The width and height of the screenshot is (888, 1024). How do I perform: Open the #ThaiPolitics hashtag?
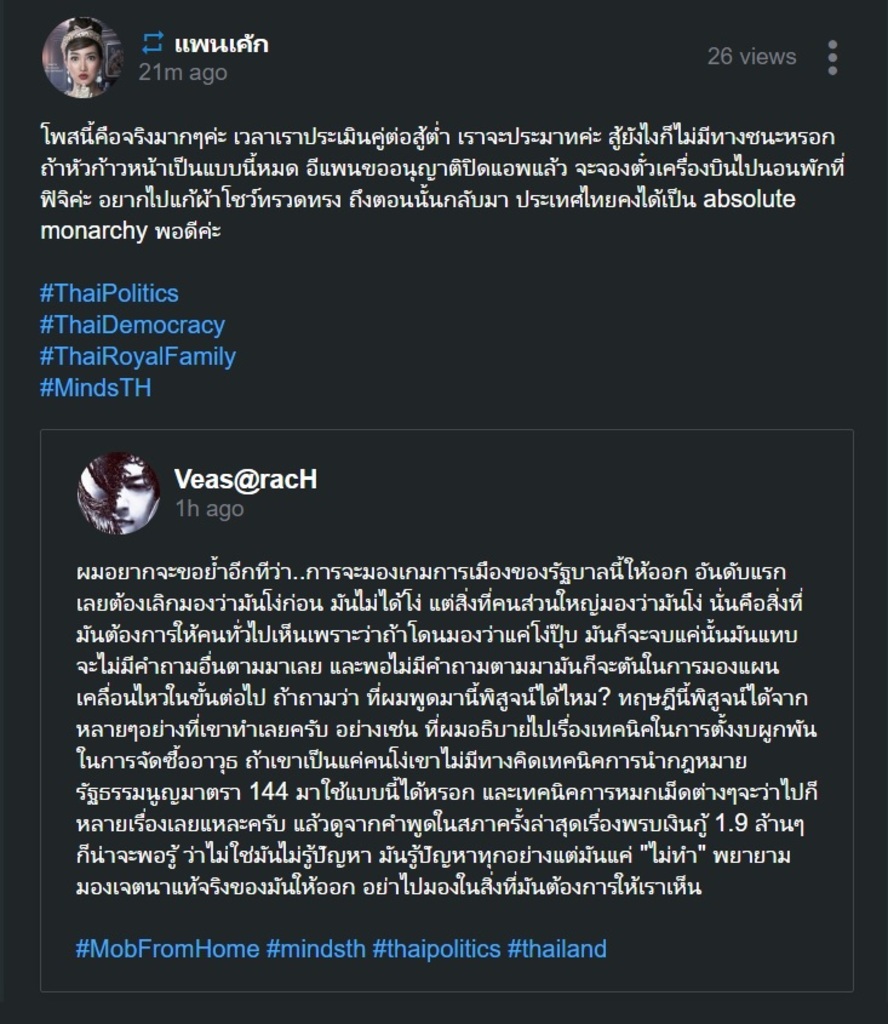(109, 293)
